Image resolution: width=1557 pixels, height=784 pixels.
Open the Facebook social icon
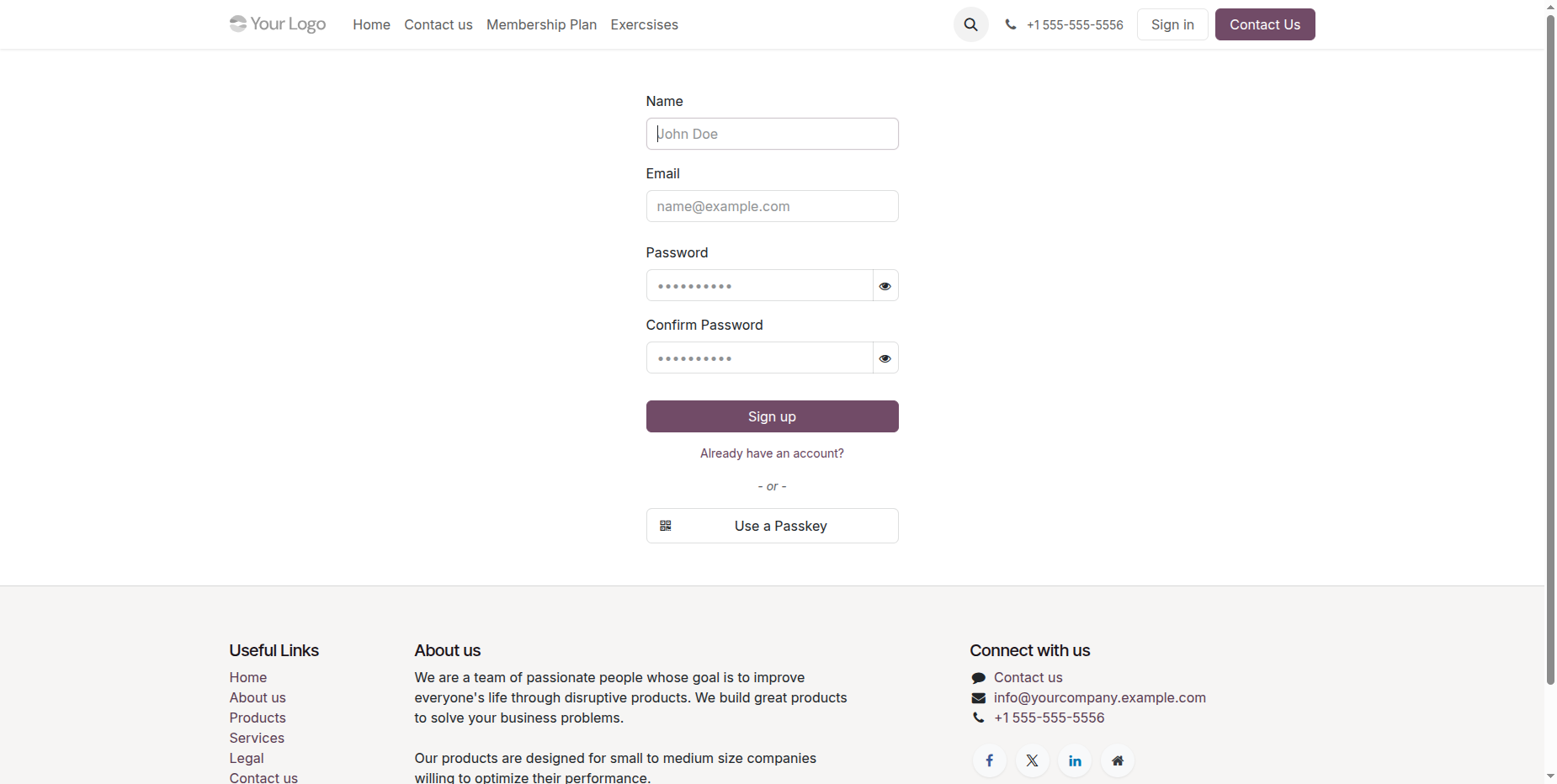pyautogui.click(x=990, y=760)
